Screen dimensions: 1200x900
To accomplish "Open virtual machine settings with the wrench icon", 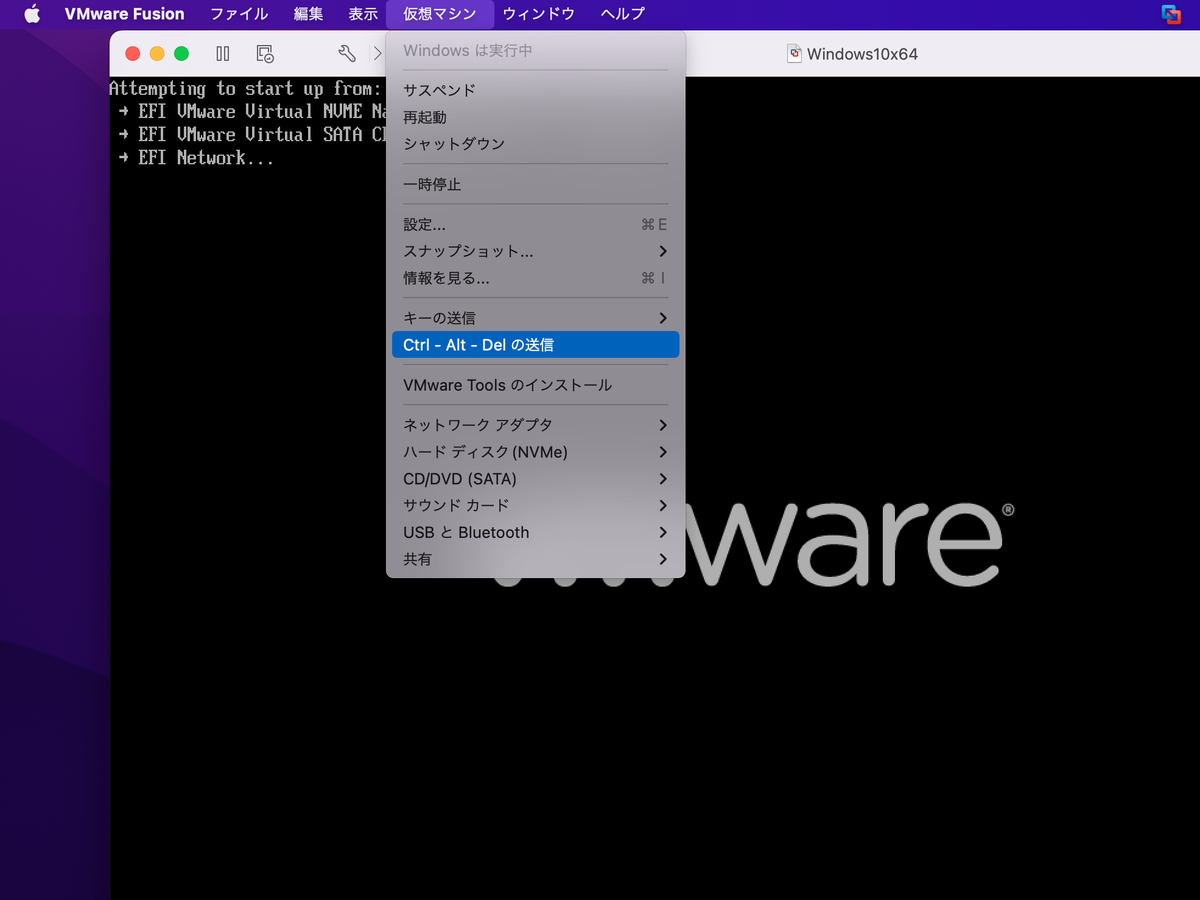I will pyautogui.click(x=346, y=53).
